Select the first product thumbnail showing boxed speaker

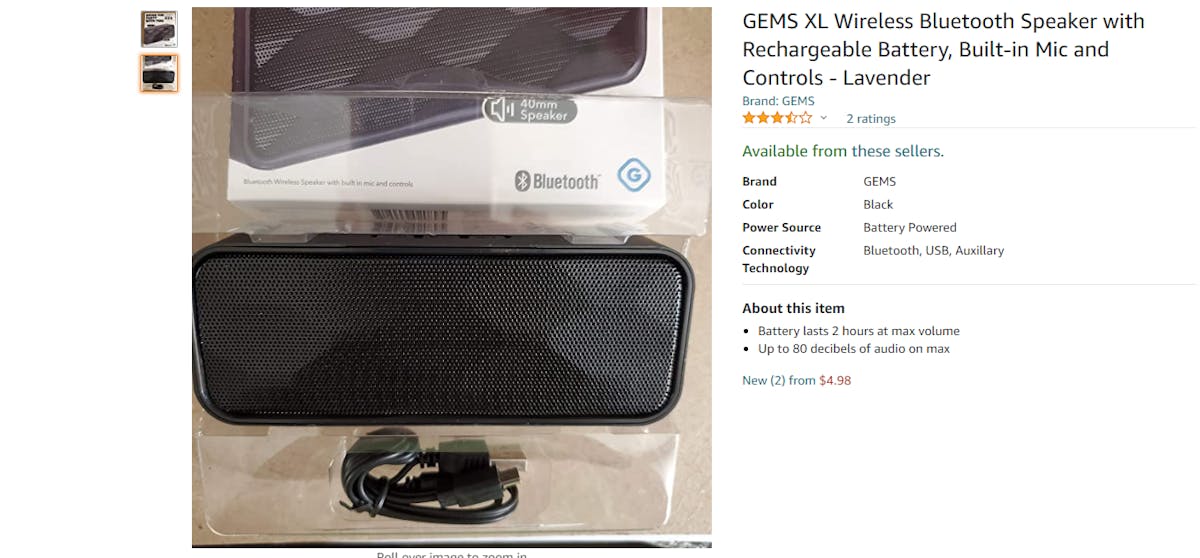click(x=159, y=29)
